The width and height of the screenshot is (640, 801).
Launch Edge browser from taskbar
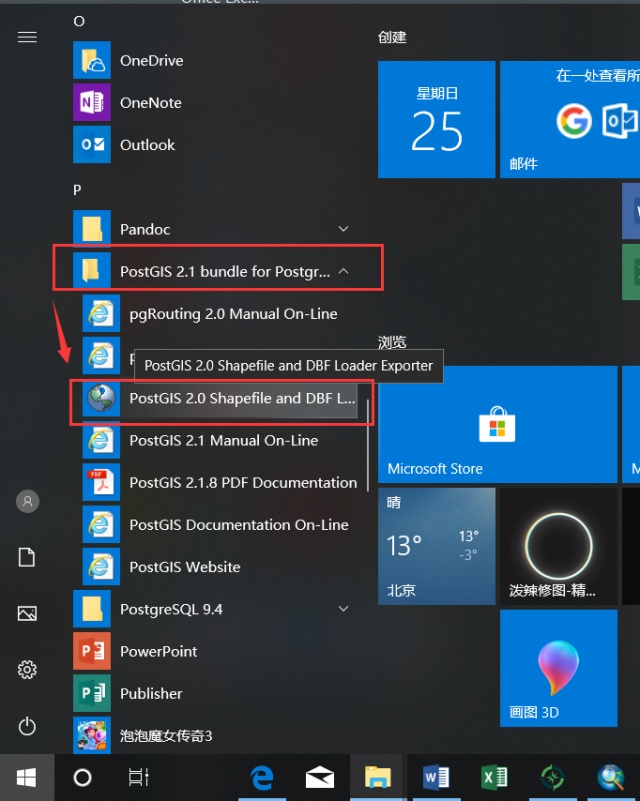(x=262, y=778)
